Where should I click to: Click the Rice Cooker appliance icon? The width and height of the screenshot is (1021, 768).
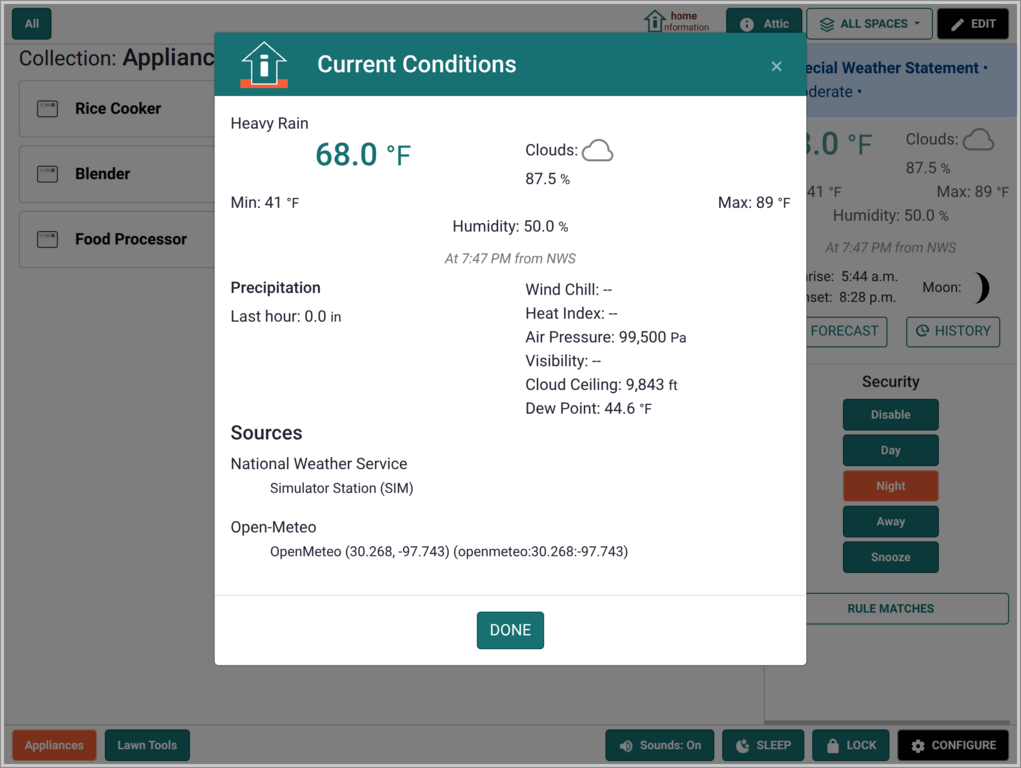(48, 109)
